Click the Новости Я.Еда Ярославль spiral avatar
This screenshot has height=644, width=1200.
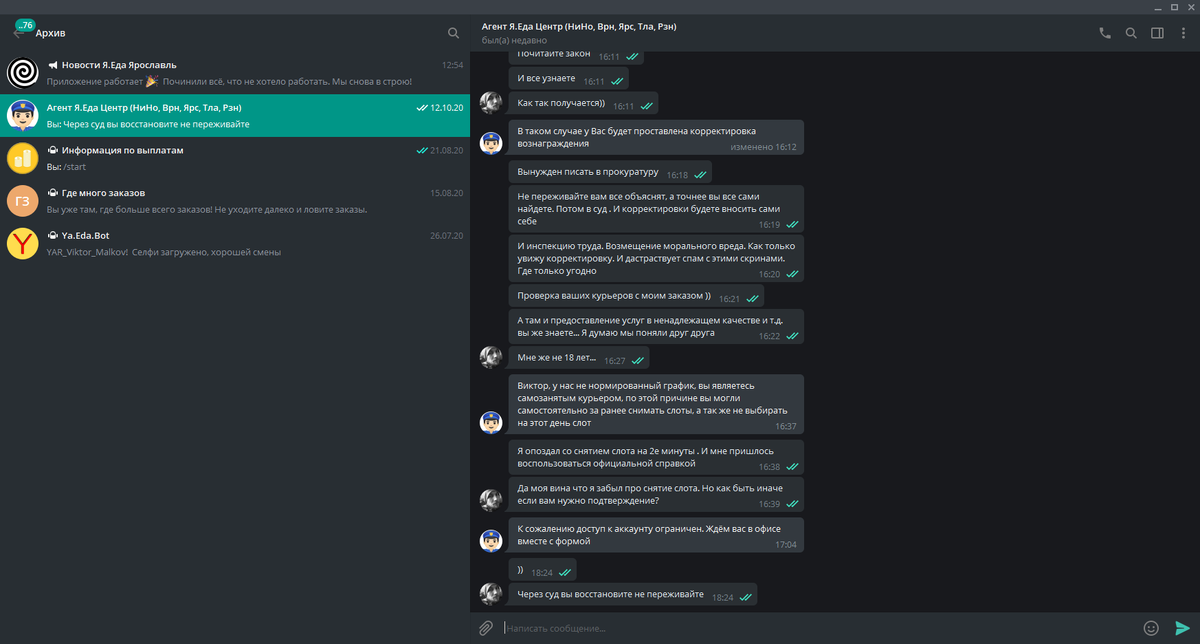[x=23, y=73]
